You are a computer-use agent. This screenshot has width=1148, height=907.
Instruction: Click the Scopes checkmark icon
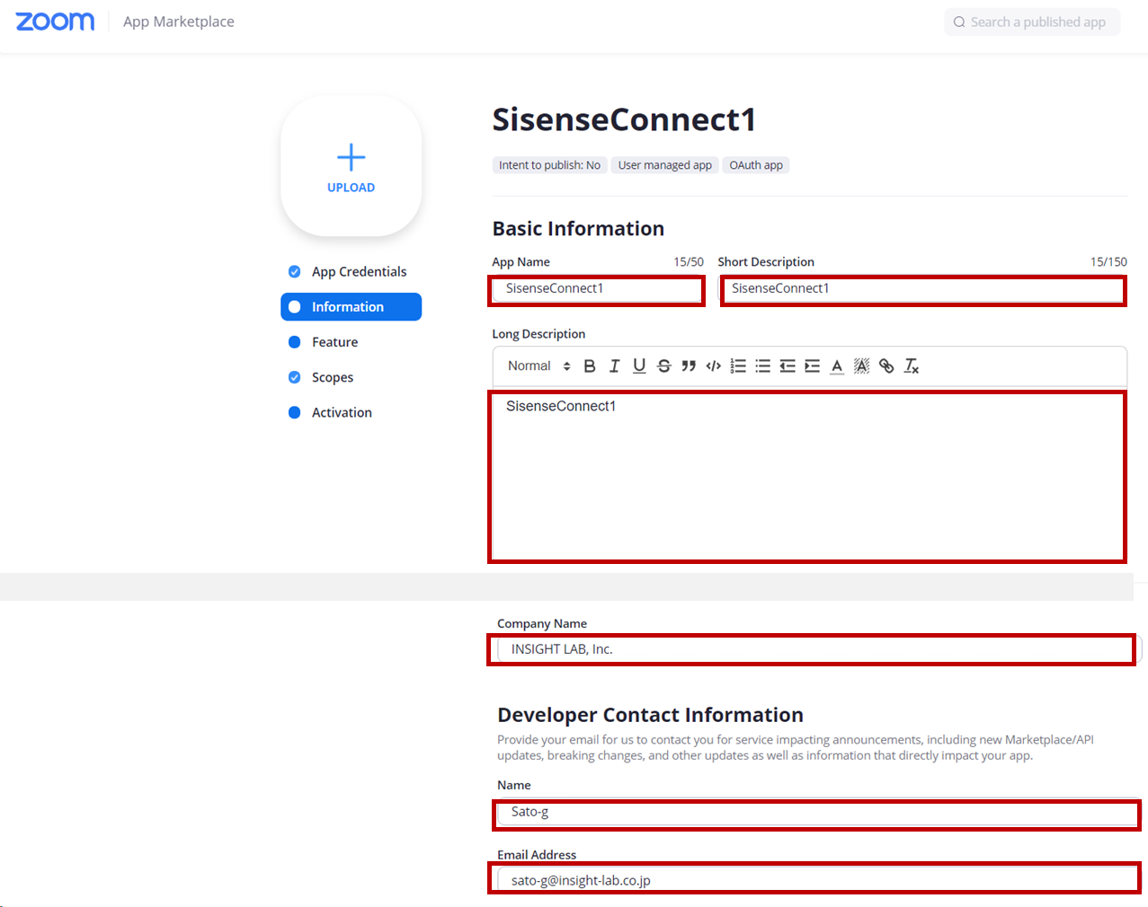pyautogui.click(x=294, y=377)
